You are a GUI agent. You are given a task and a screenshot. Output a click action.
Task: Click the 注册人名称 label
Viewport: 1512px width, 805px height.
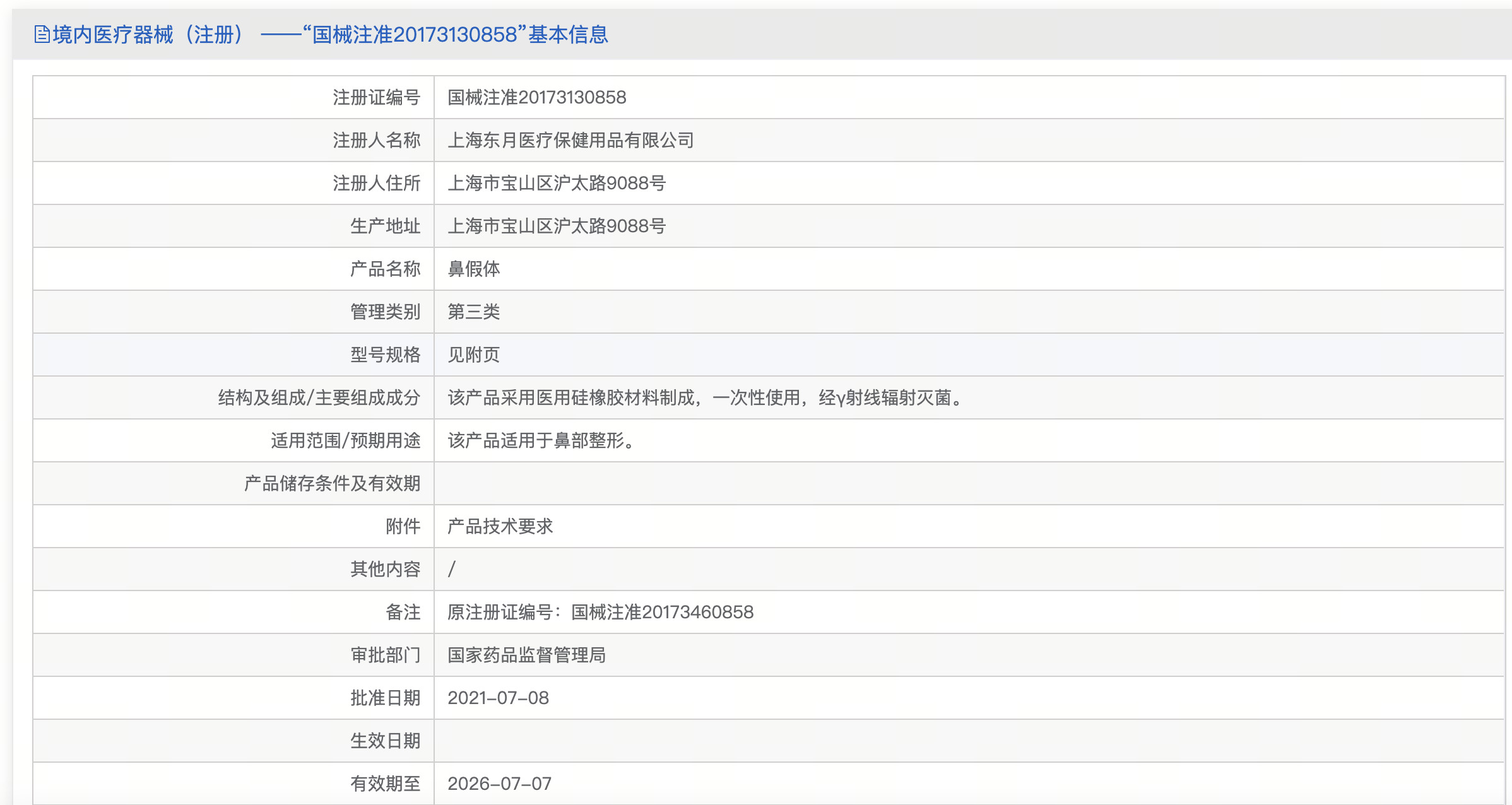point(377,140)
